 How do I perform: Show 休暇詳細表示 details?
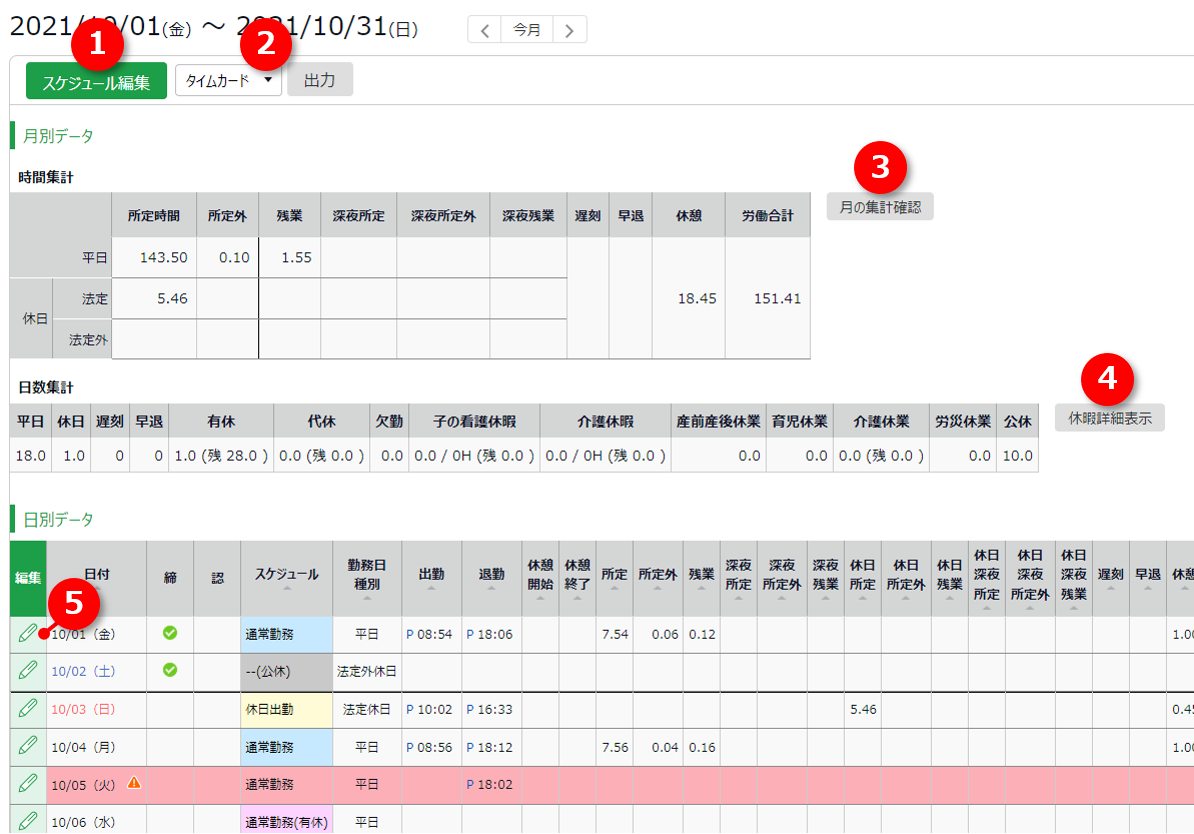click(1109, 418)
